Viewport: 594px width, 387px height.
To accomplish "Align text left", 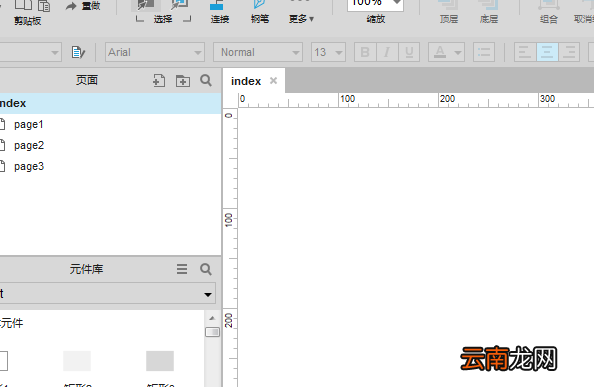I will click(525, 52).
